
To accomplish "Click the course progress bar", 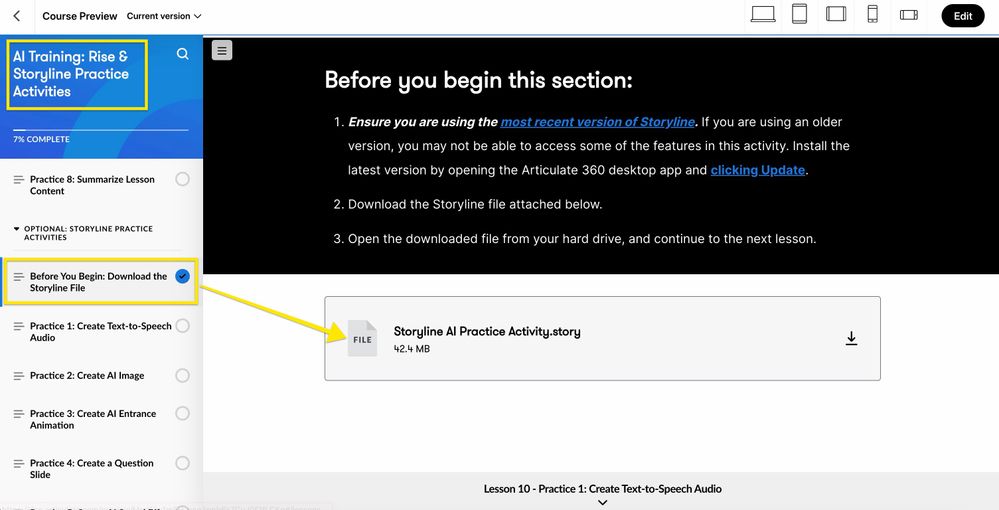I will click(x=101, y=130).
